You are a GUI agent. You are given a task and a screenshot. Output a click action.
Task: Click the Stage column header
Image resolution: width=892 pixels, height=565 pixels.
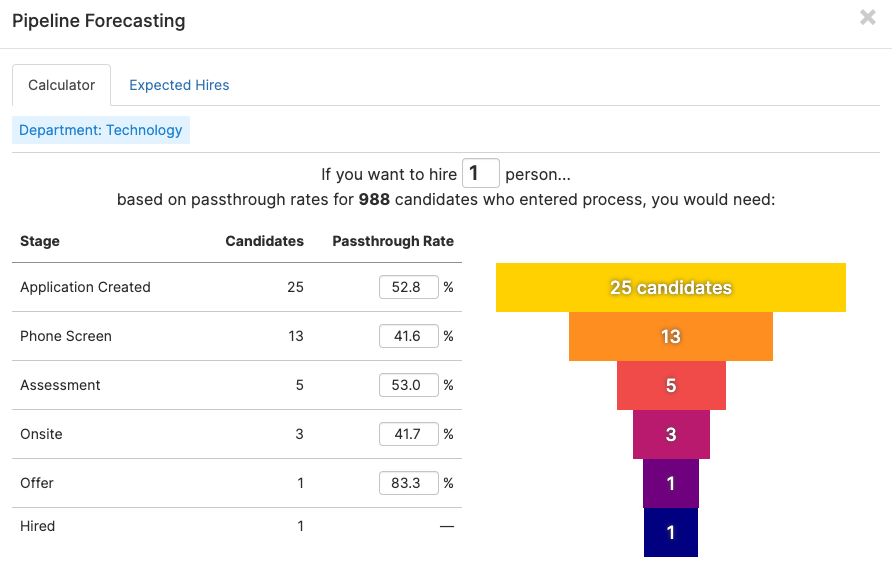[x=40, y=241]
